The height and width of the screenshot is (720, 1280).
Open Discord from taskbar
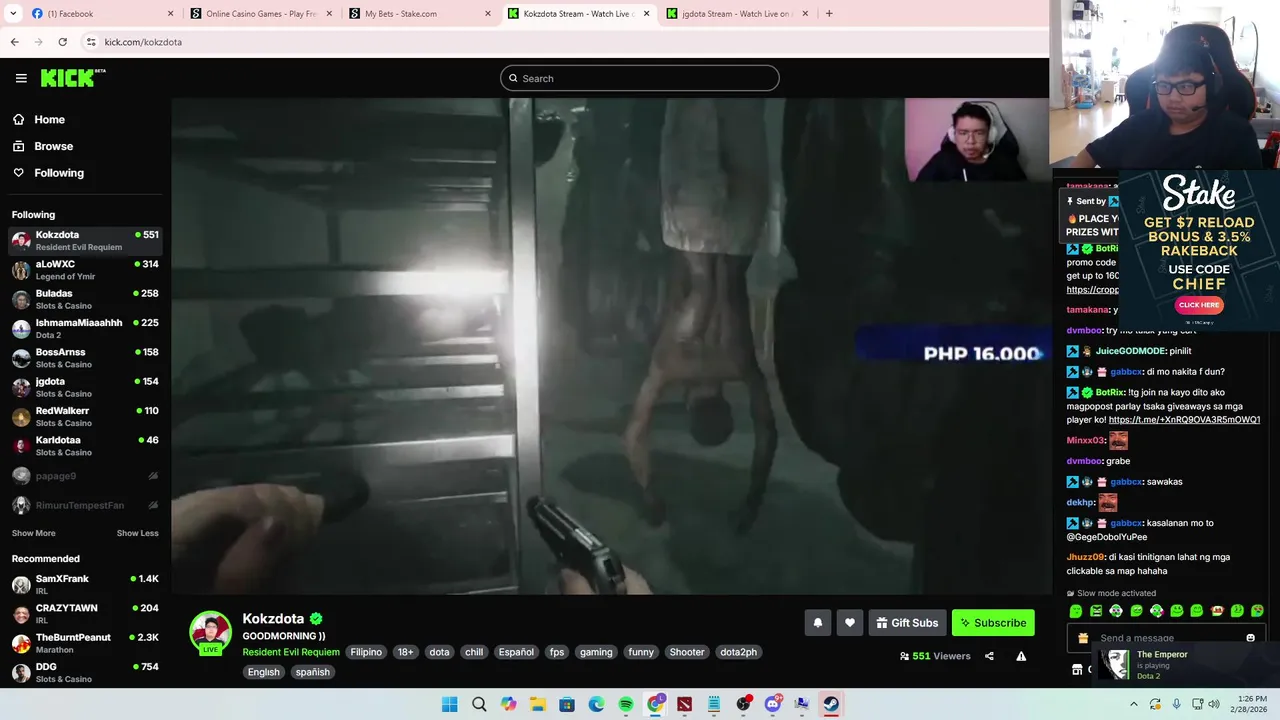click(772, 704)
